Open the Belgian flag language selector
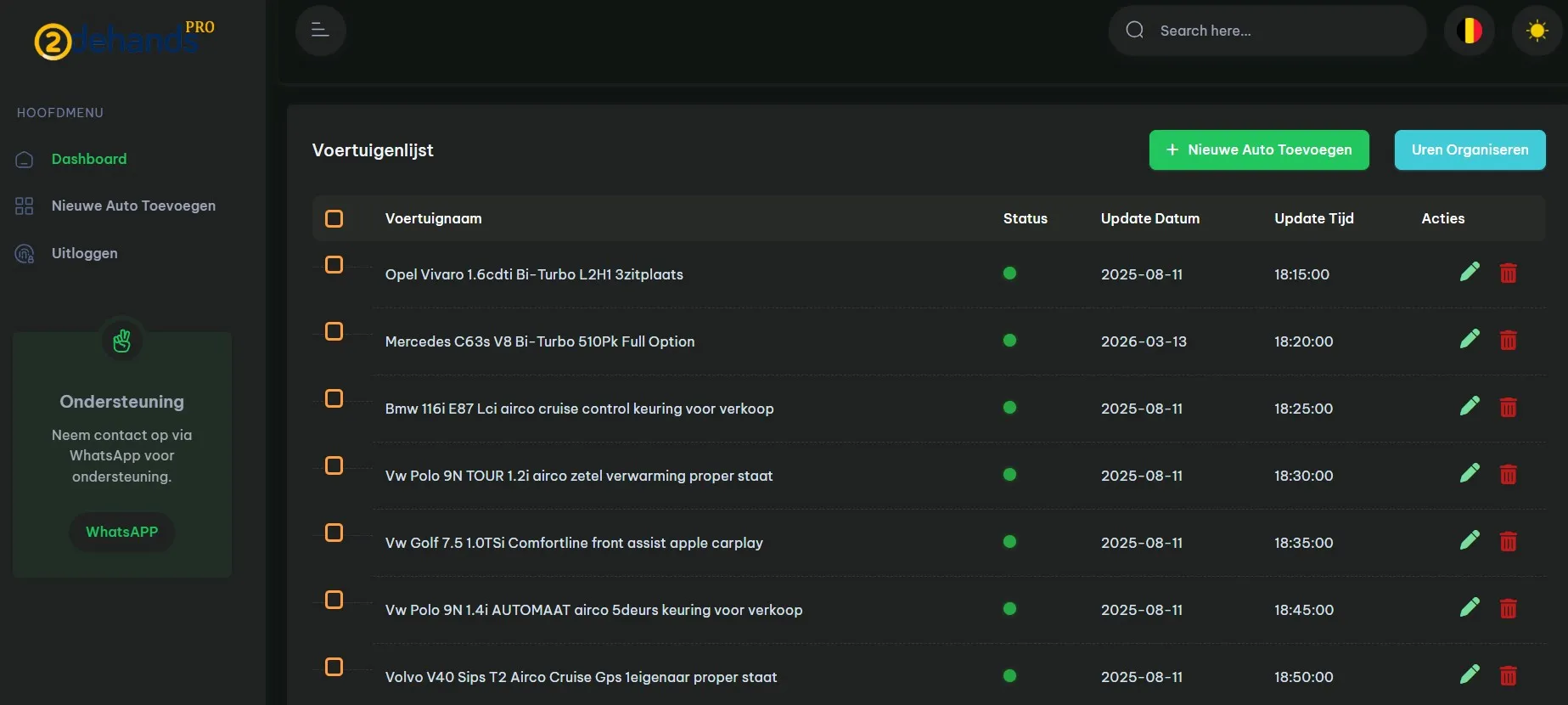Screen dimensions: 1568x705 (x=1469, y=31)
